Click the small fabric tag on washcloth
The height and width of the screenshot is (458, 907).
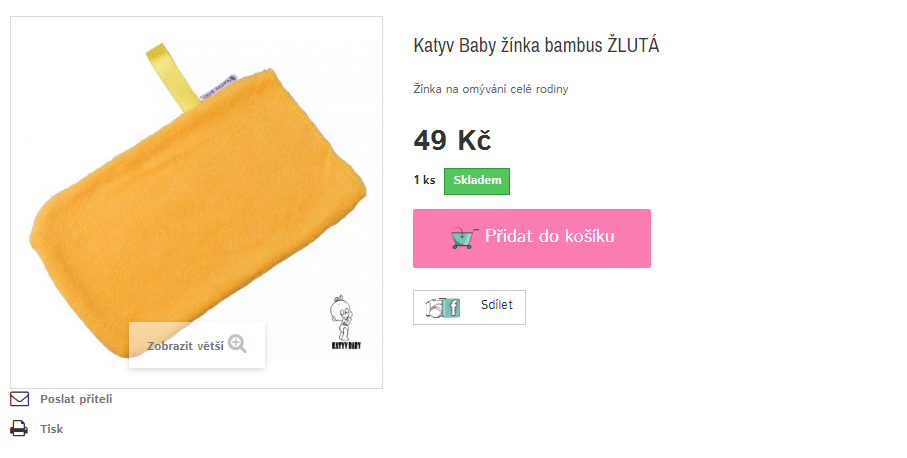[x=218, y=87]
